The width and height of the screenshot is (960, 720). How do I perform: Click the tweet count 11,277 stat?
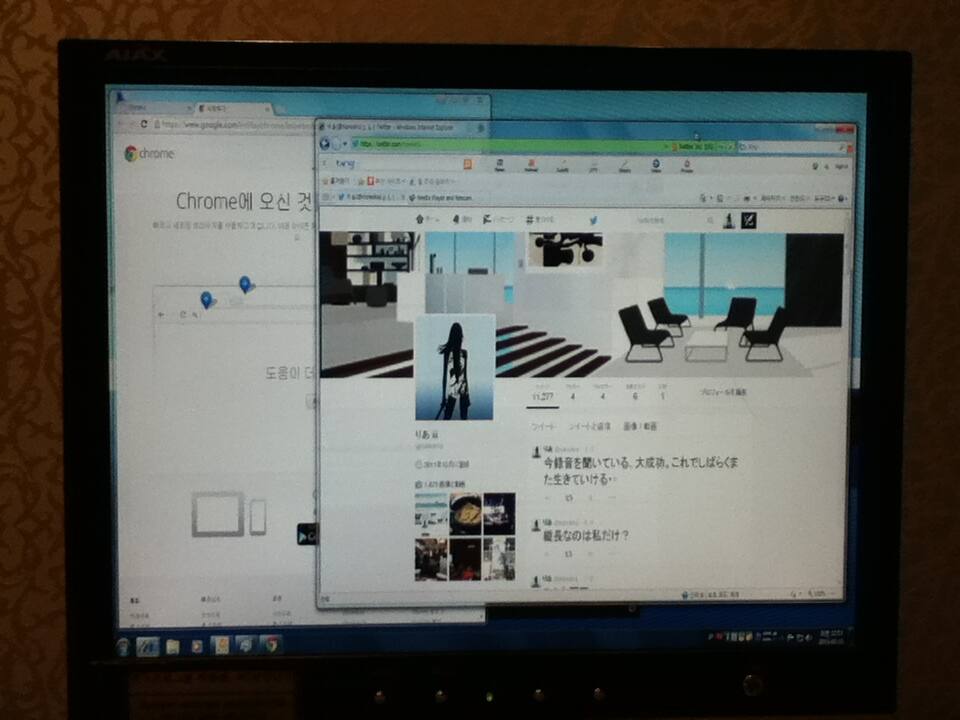tap(542, 394)
